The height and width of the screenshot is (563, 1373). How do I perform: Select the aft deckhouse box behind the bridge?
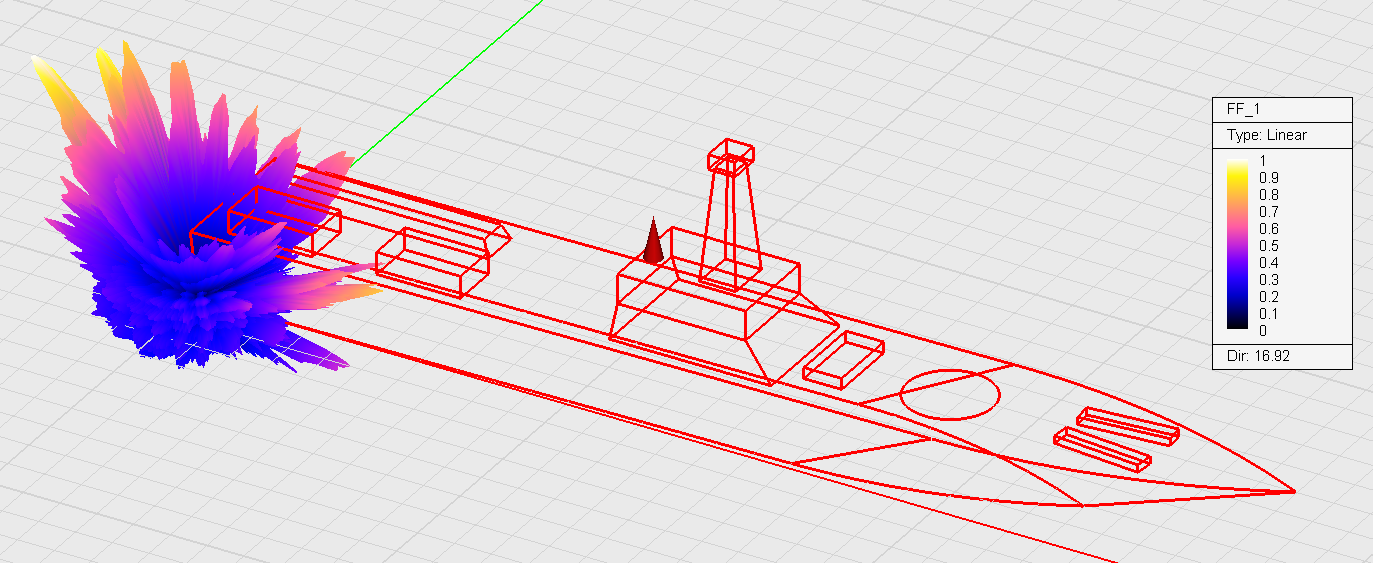(432, 262)
